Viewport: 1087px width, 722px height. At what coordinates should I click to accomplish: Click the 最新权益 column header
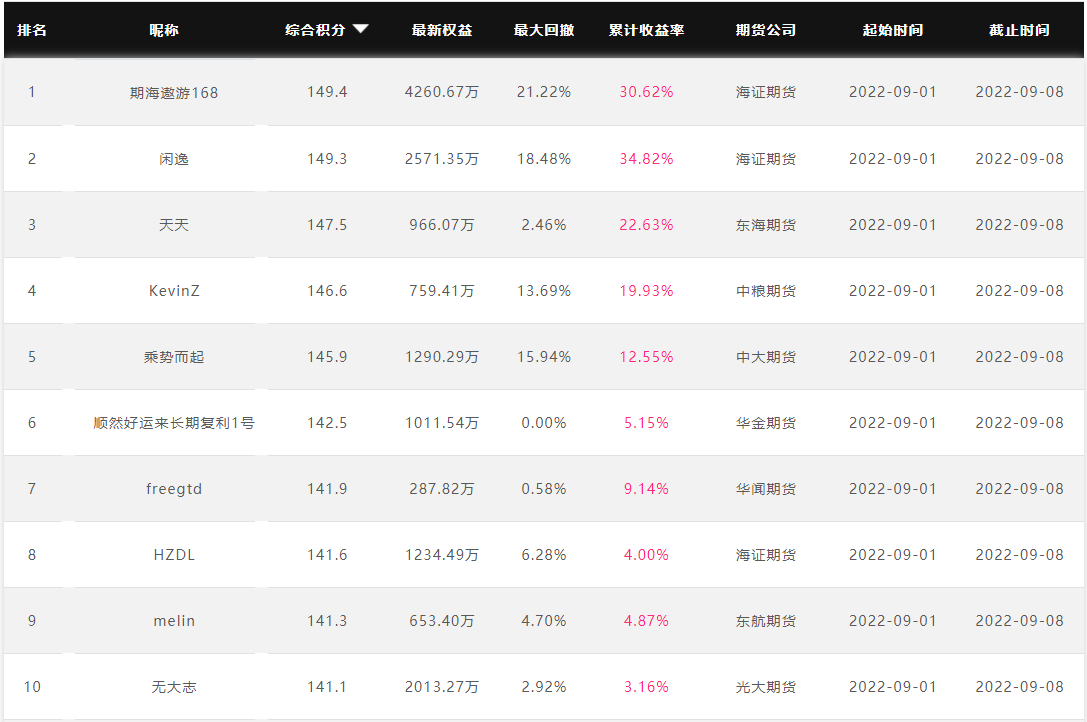pos(442,30)
